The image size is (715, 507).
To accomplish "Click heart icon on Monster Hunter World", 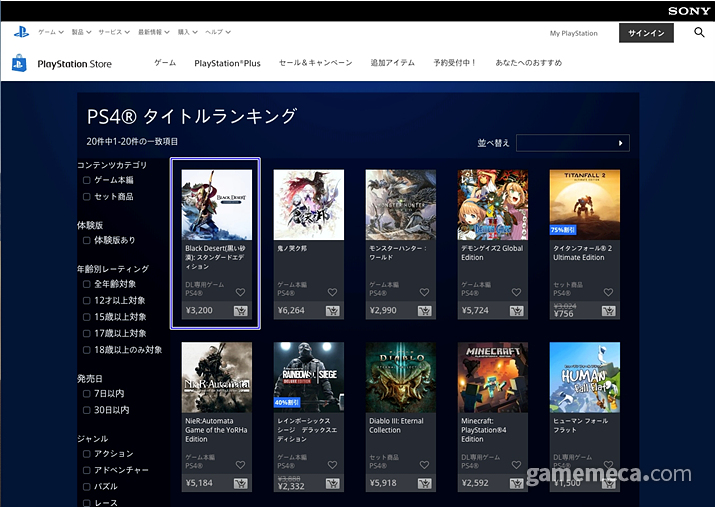I will [424, 293].
